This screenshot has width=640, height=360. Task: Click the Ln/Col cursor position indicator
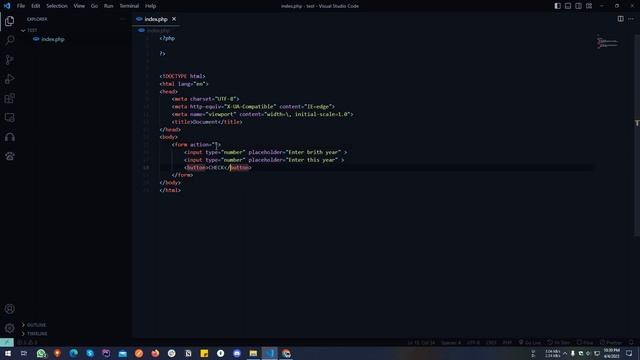point(421,342)
